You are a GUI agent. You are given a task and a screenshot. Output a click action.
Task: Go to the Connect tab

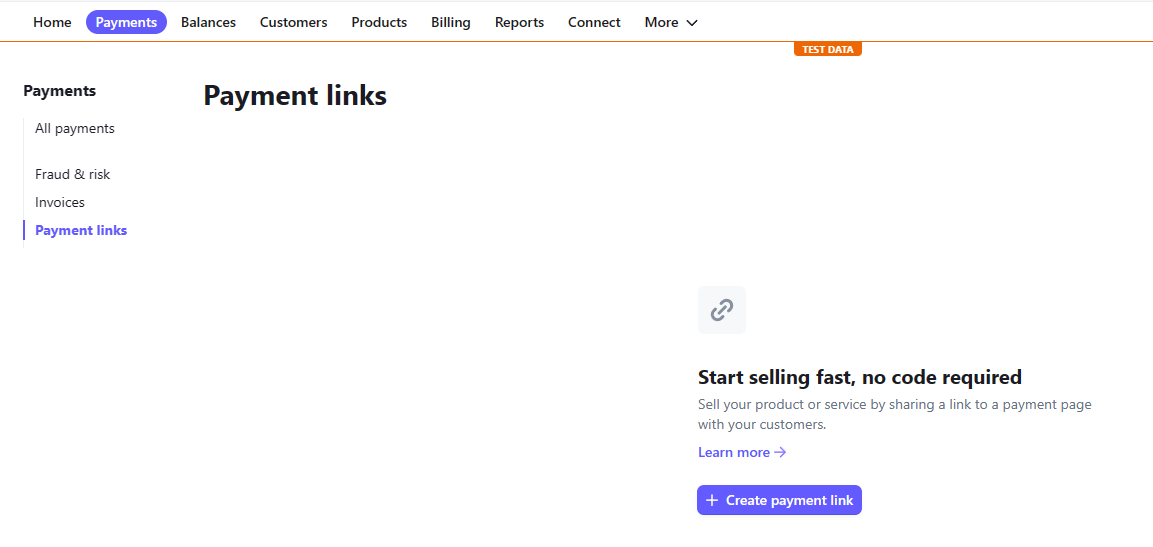pyautogui.click(x=594, y=23)
